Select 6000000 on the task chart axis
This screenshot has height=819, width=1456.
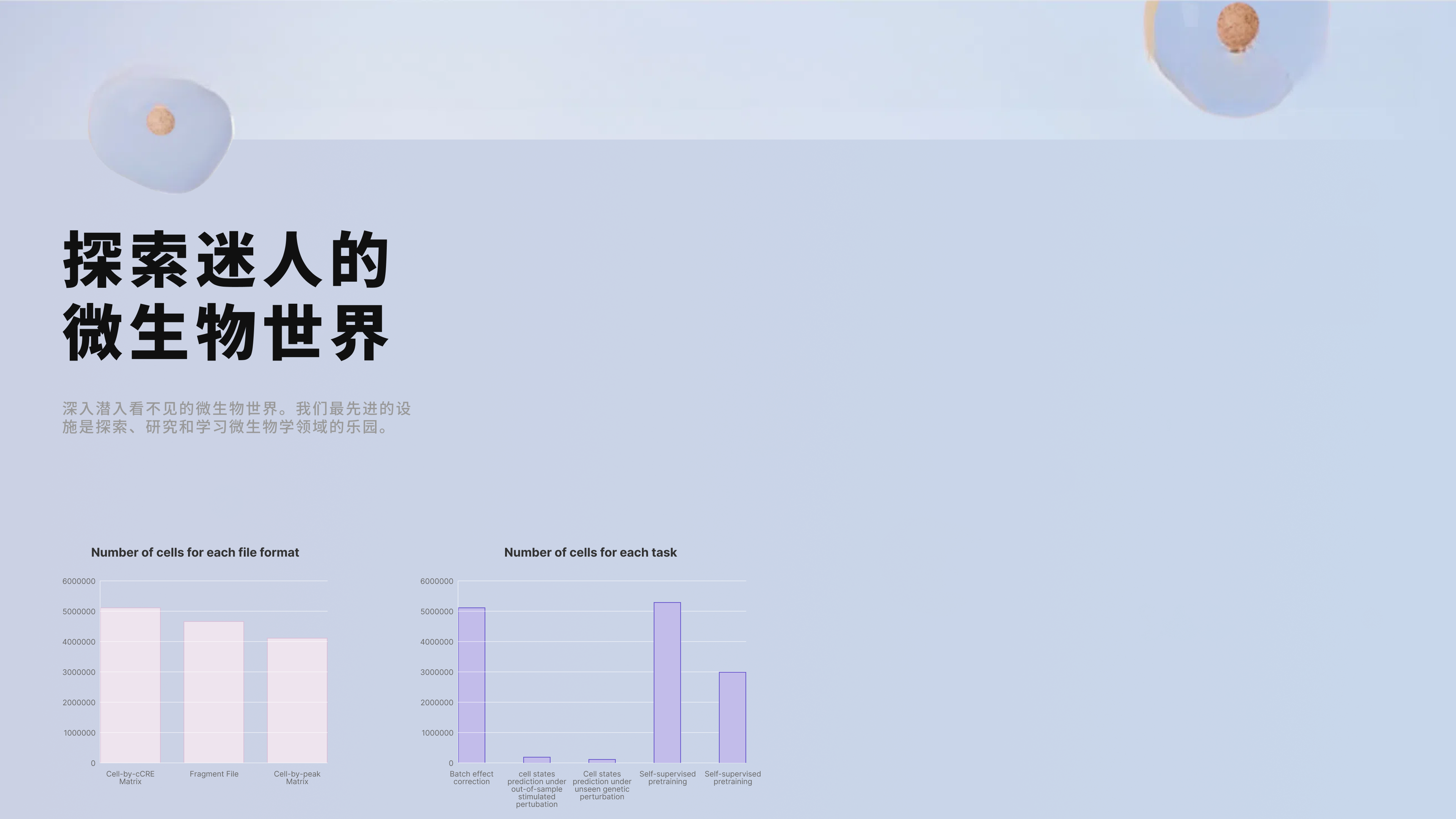(436, 581)
